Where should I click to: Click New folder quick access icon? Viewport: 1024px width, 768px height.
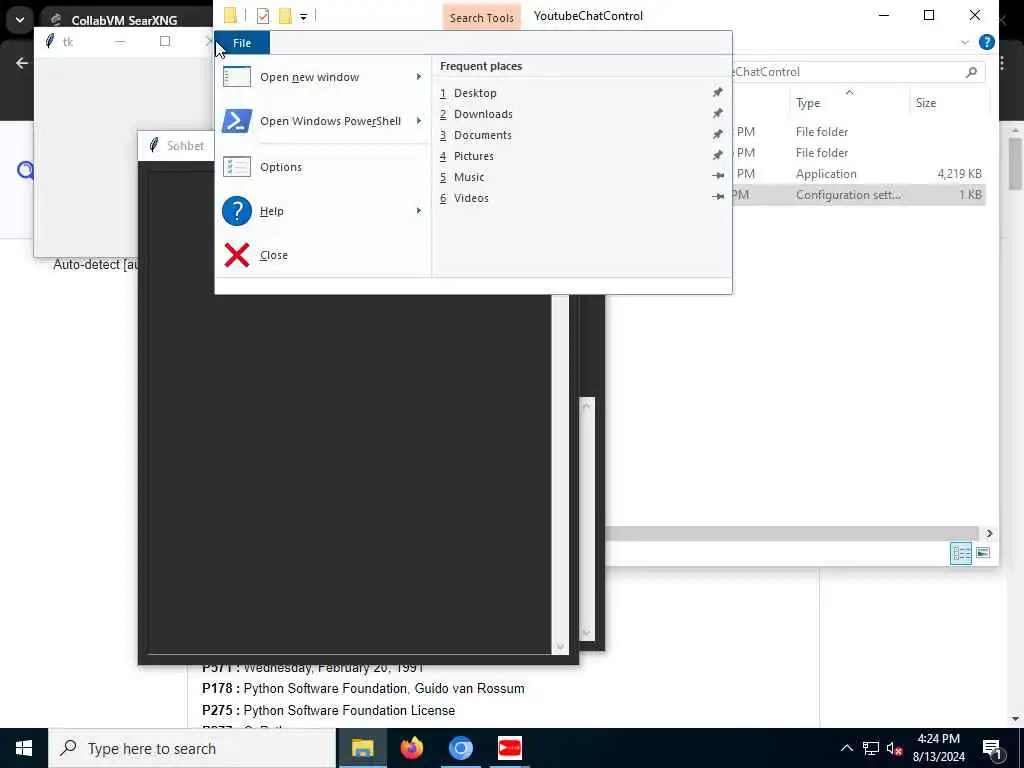click(285, 16)
